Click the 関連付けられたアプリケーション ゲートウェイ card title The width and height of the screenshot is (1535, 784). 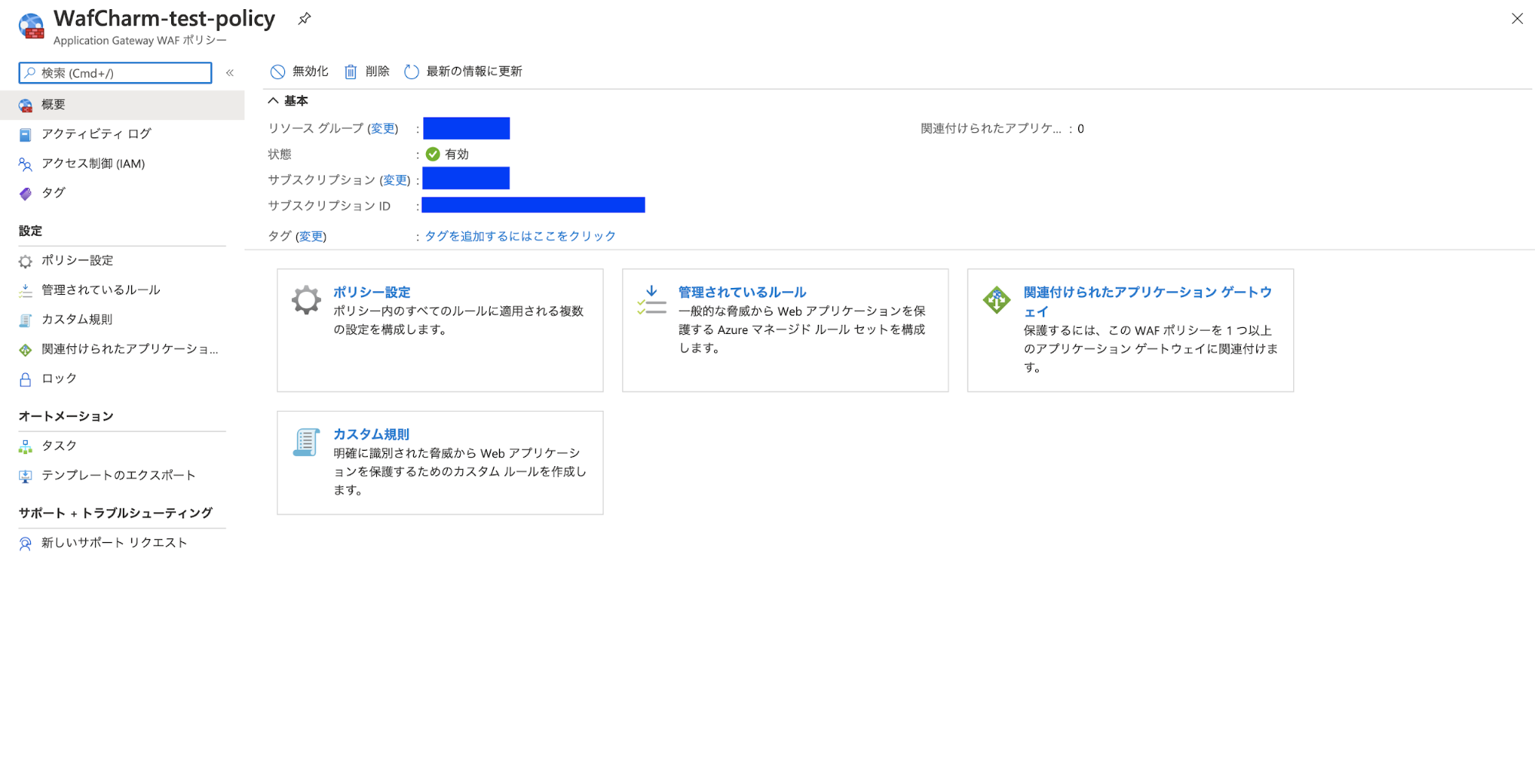pos(1147,302)
